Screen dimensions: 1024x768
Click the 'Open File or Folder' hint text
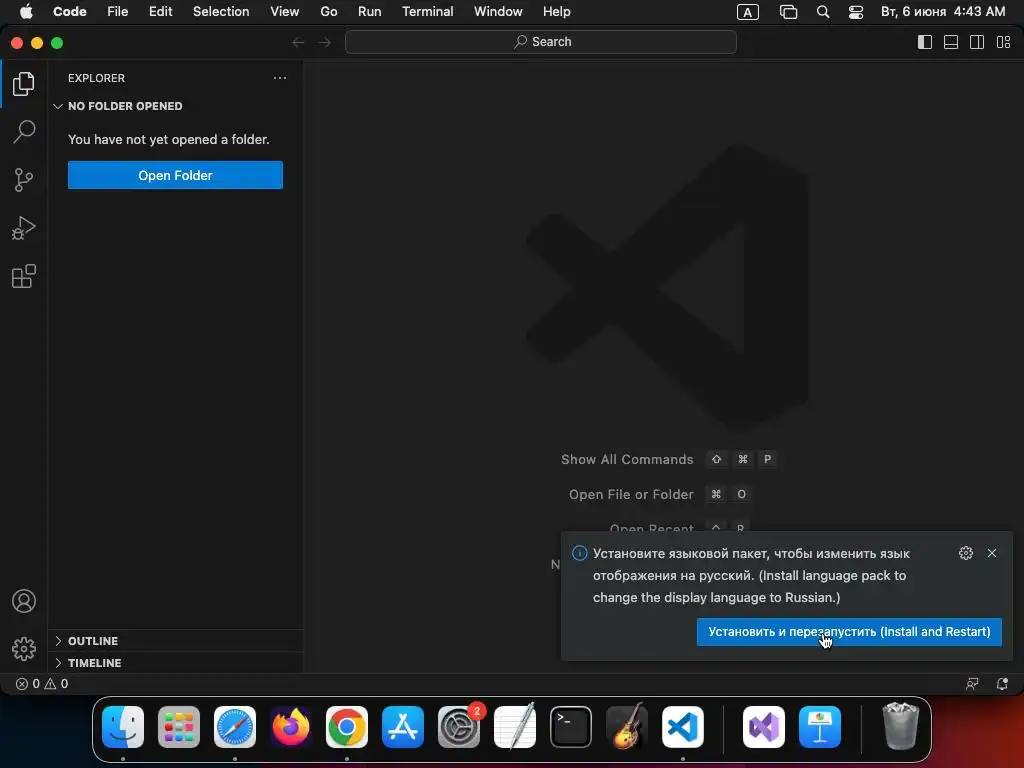631,494
